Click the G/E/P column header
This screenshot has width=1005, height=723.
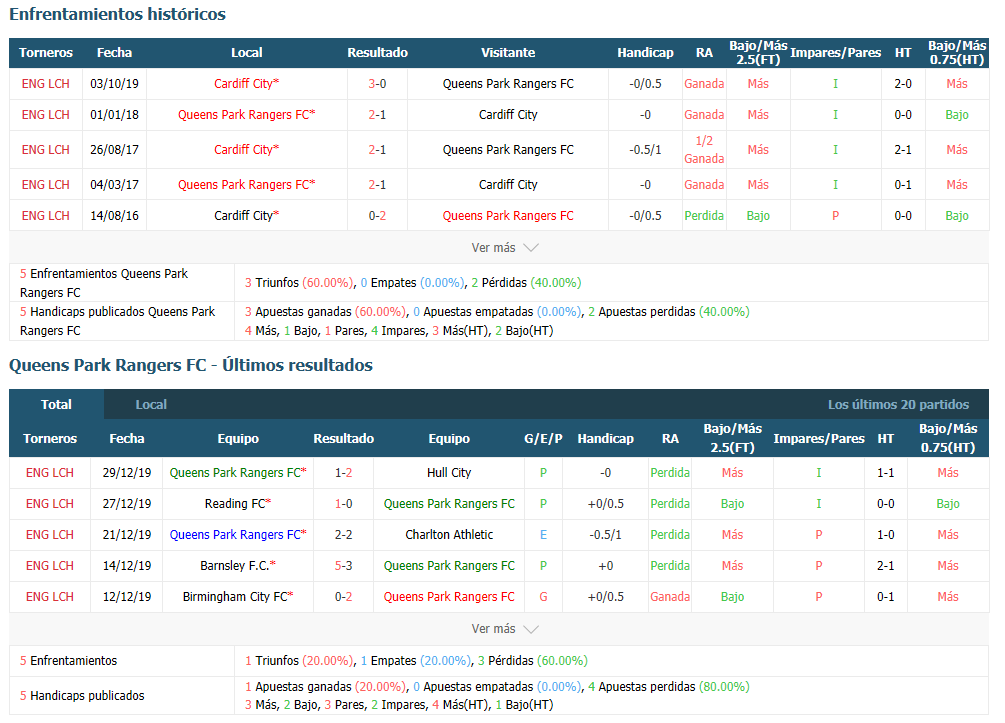(544, 438)
